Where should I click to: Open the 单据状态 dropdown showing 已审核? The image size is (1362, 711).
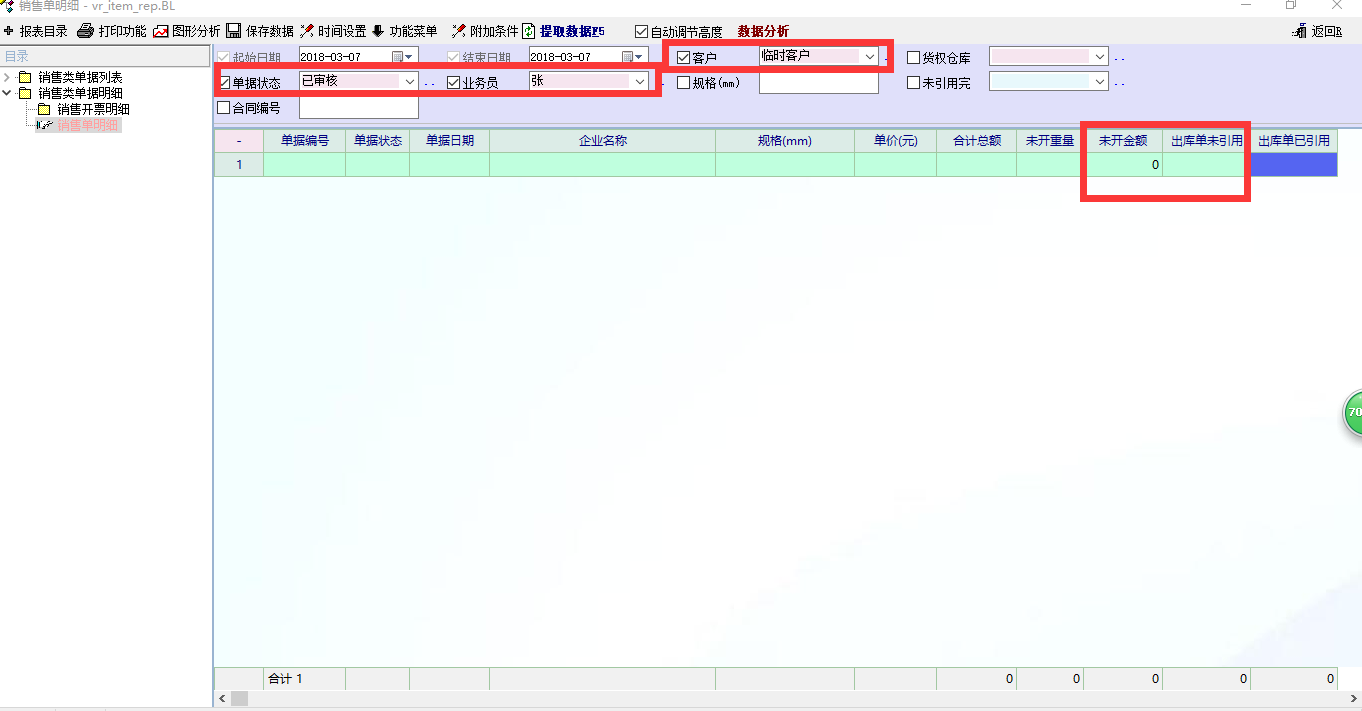pos(410,82)
